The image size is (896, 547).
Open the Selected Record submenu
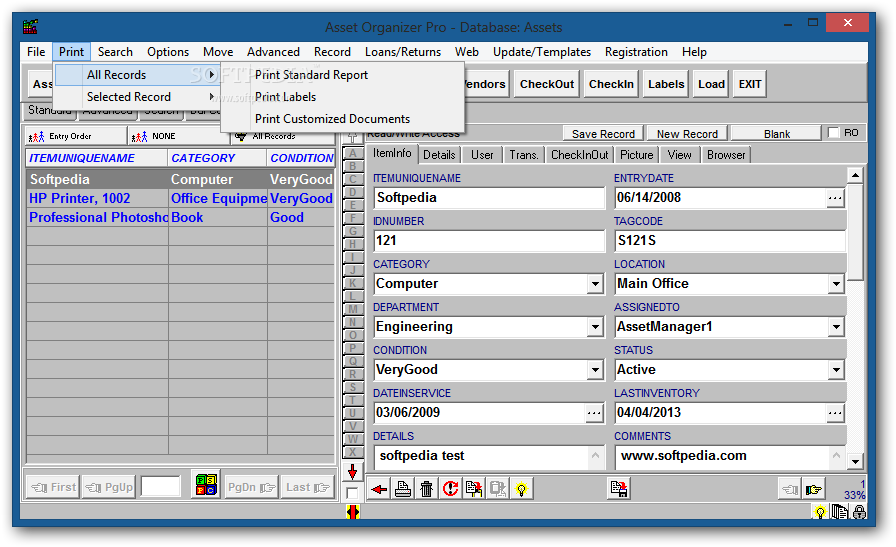pos(137,97)
